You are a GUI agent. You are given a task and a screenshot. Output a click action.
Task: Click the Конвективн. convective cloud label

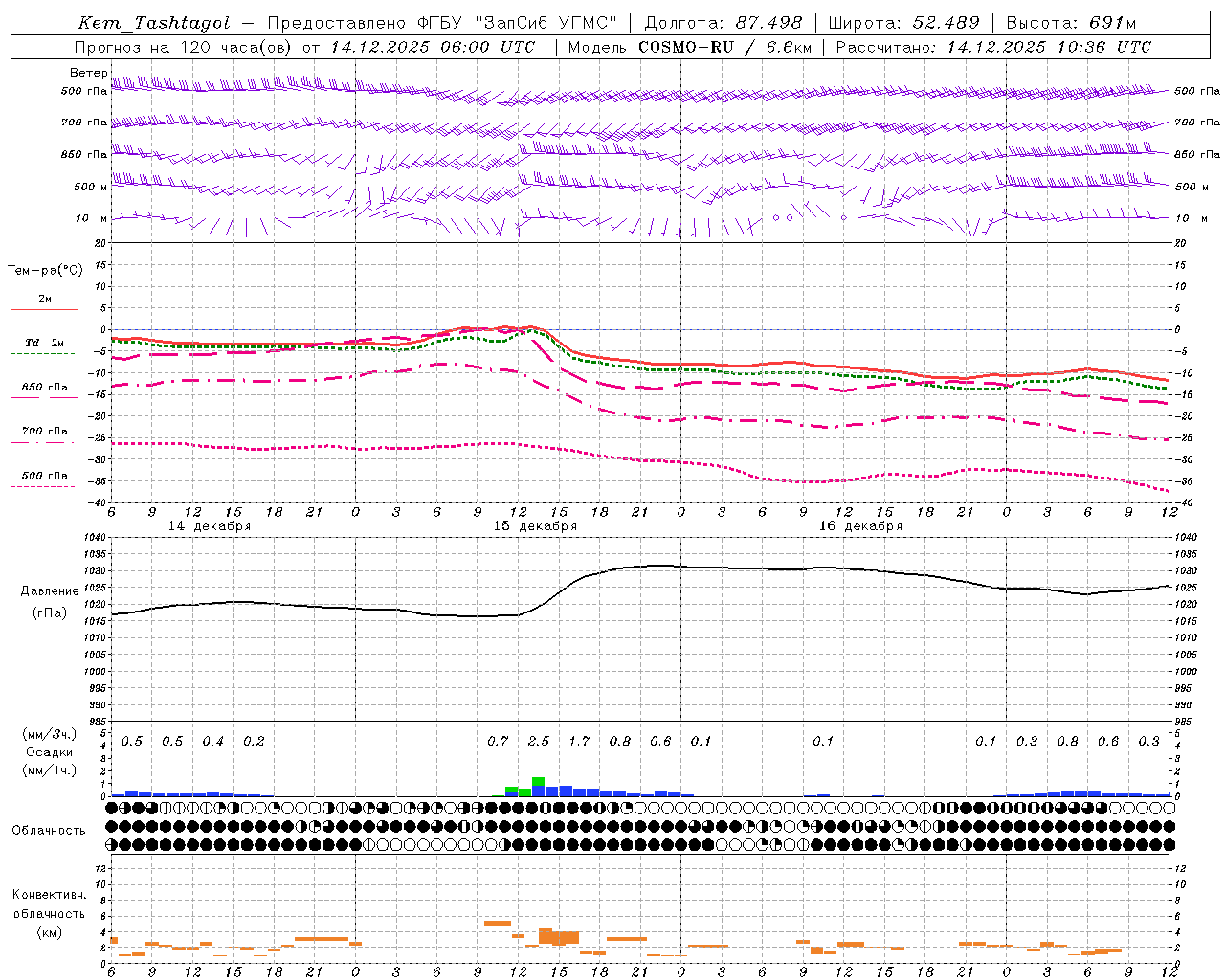tap(49, 896)
